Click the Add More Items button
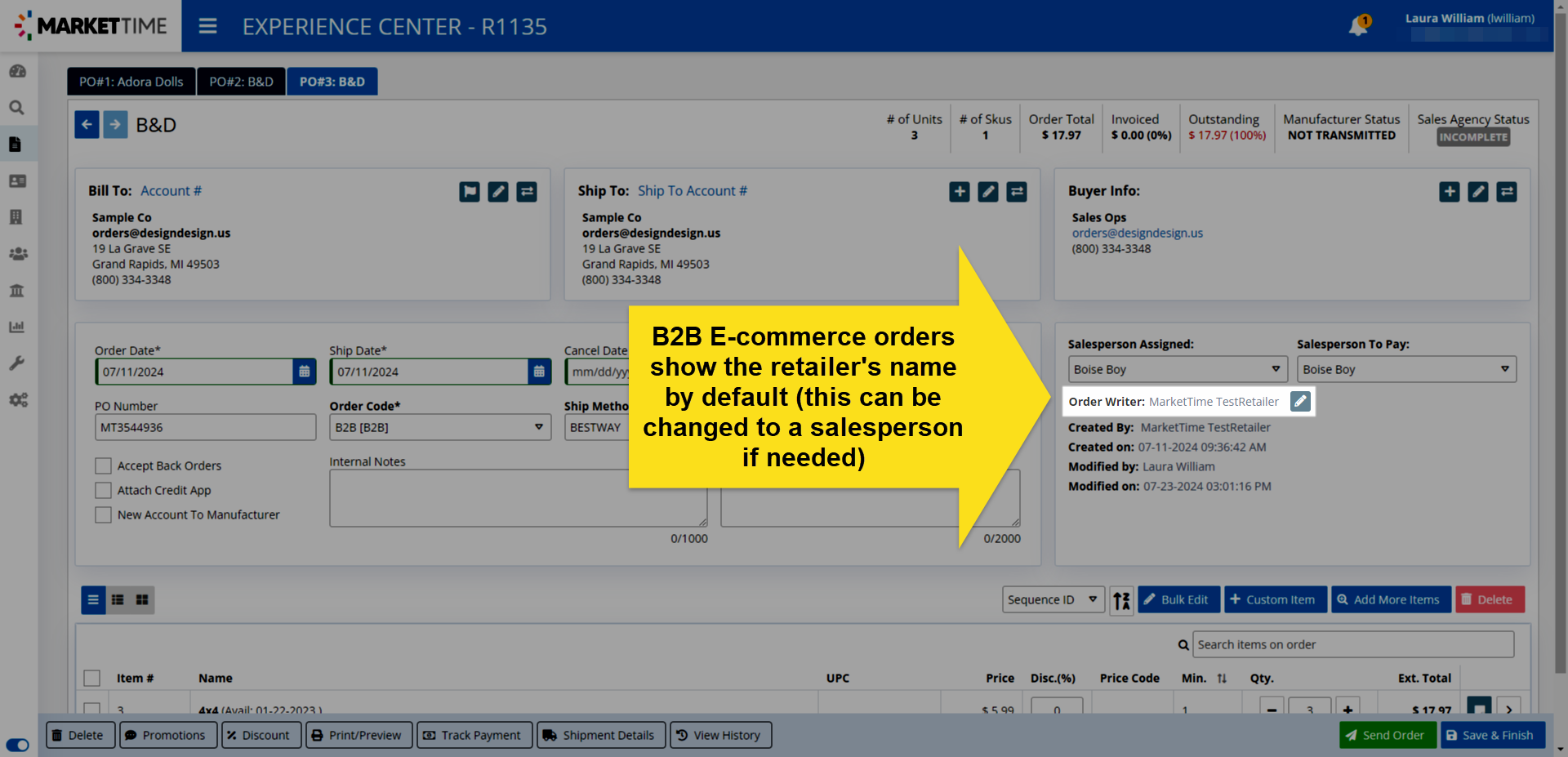Image resolution: width=1568 pixels, height=757 pixels. pos(1390,599)
